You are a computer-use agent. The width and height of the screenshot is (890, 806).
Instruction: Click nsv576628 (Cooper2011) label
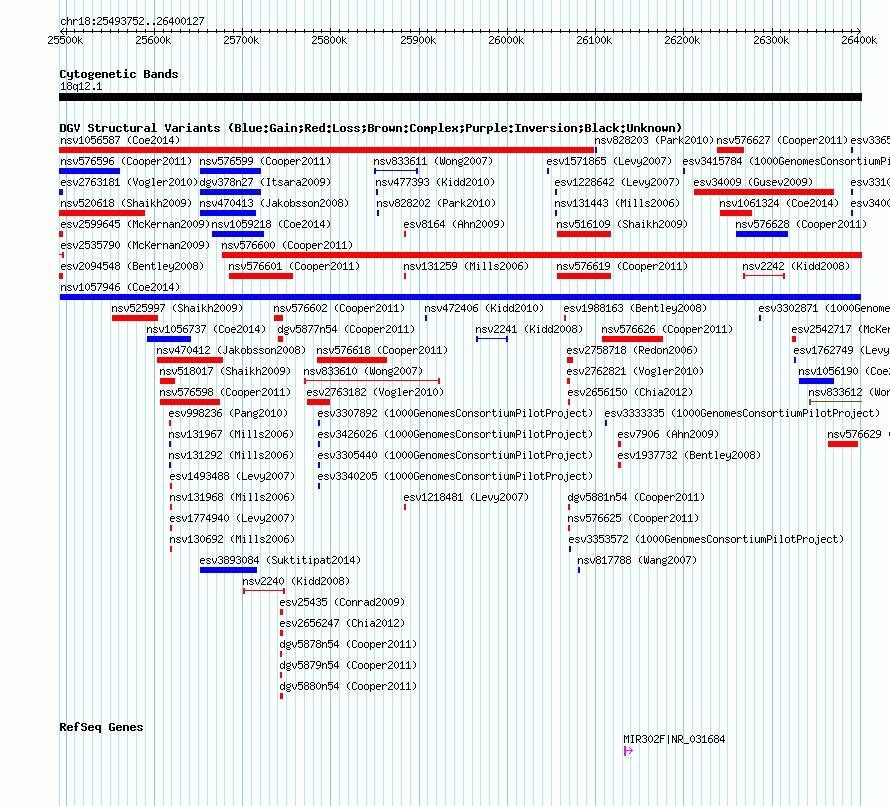pyautogui.click(x=801, y=224)
